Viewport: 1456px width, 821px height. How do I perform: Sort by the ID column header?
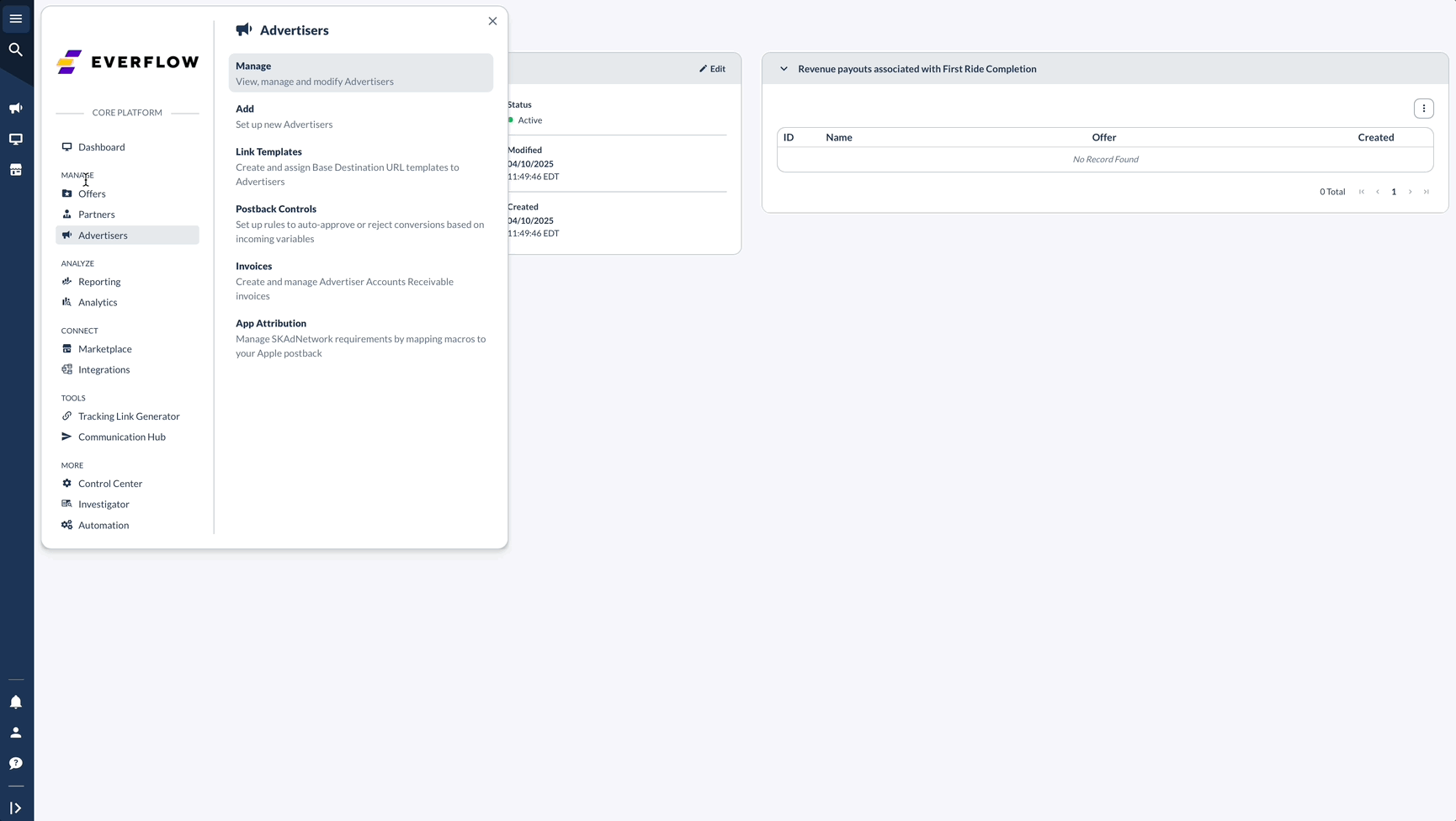click(789, 138)
